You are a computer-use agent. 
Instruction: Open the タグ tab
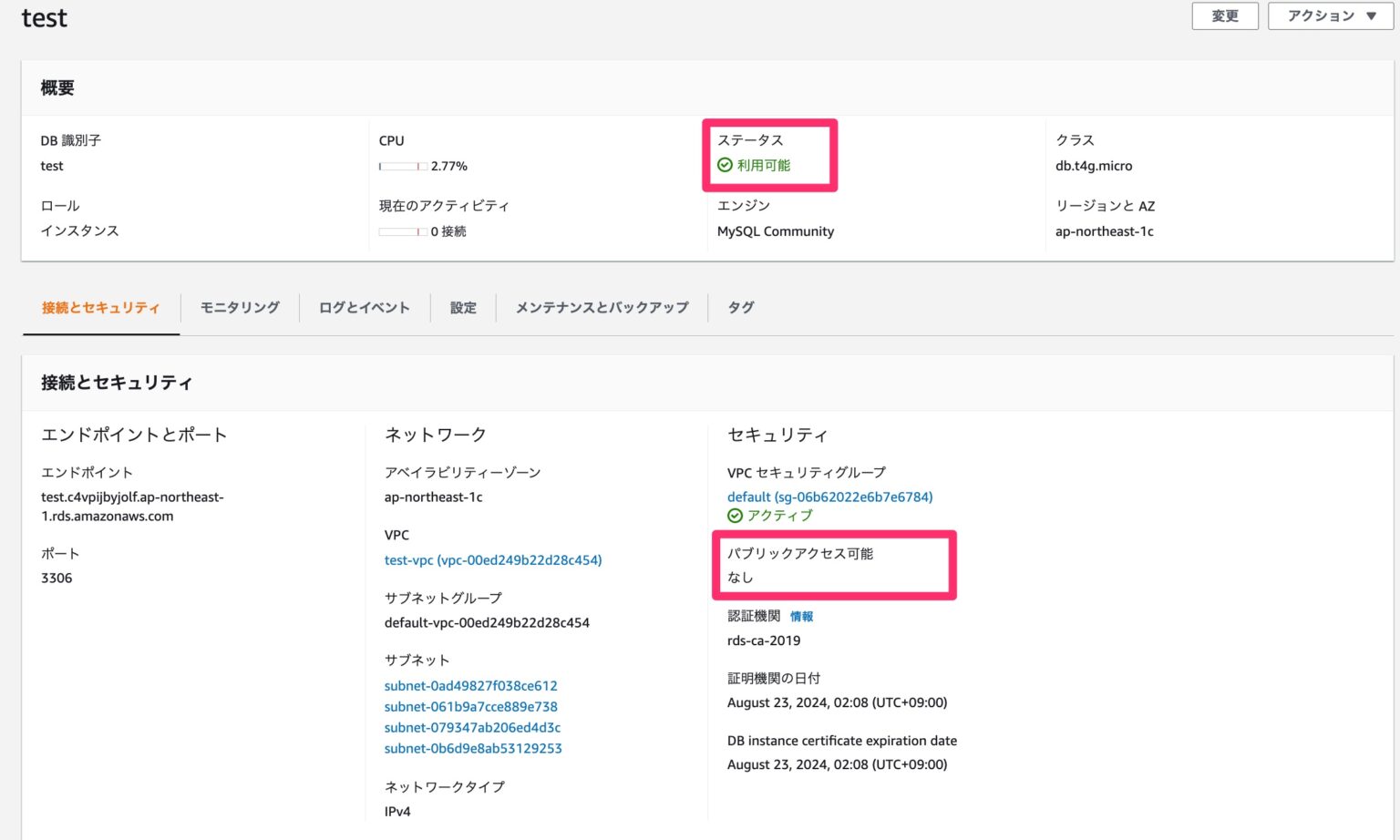coord(740,308)
